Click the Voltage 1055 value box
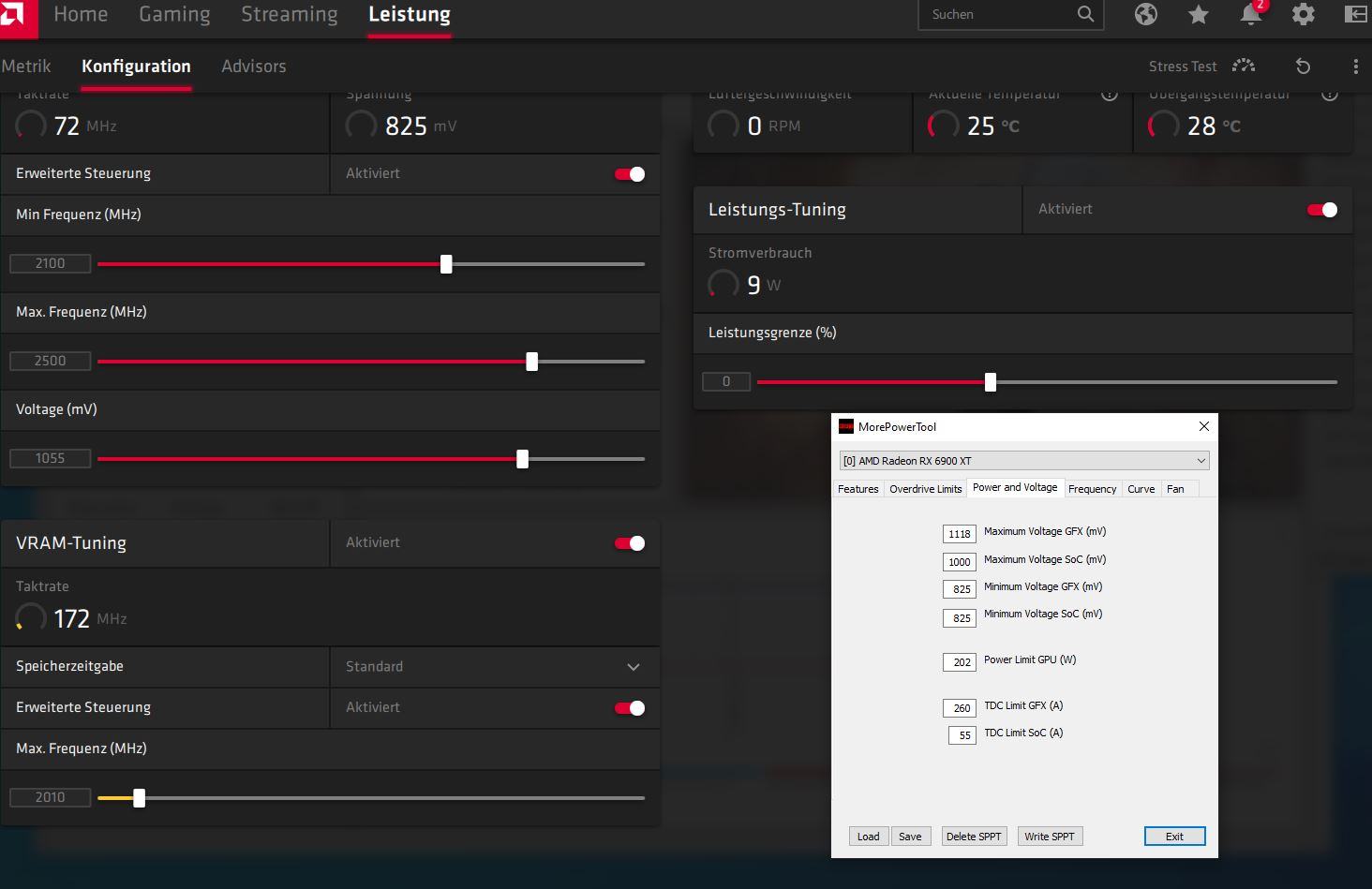 point(51,459)
